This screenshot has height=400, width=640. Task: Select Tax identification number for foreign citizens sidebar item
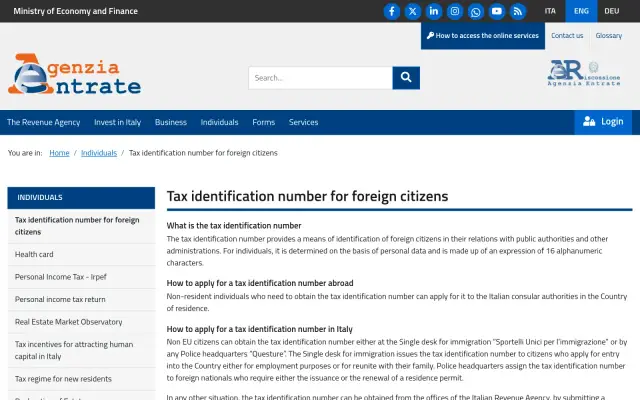[x=81, y=226]
